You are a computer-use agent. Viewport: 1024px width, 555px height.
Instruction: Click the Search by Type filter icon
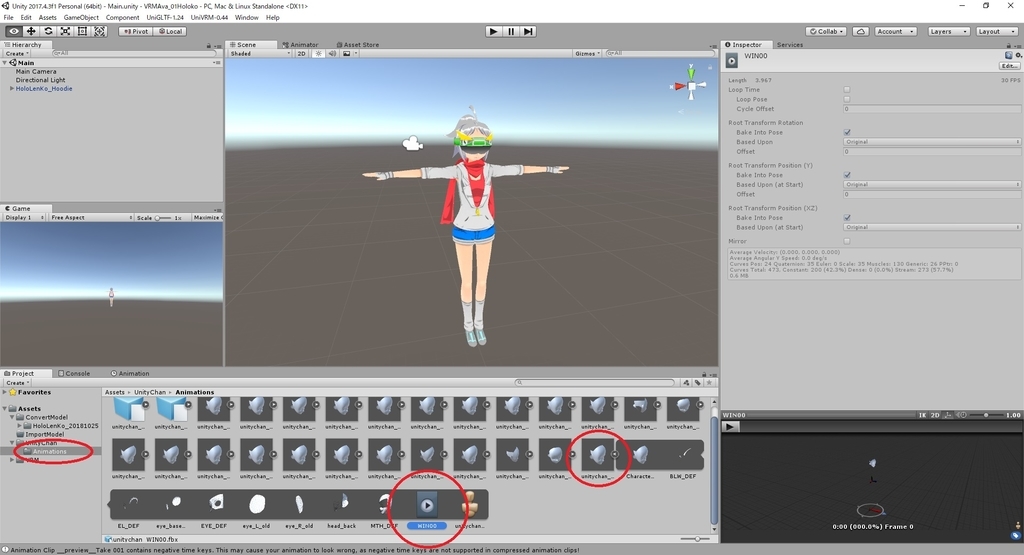tap(686, 383)
